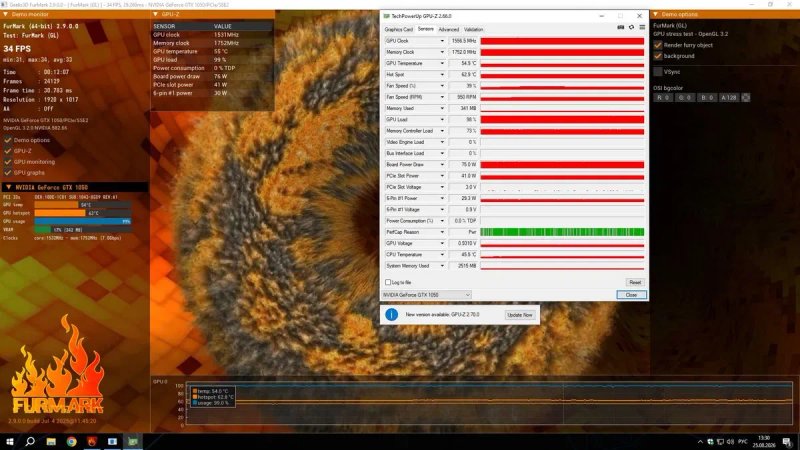
Task: Switch to GPU-Z green taskbar icon
Action: [x=133, y=442]
